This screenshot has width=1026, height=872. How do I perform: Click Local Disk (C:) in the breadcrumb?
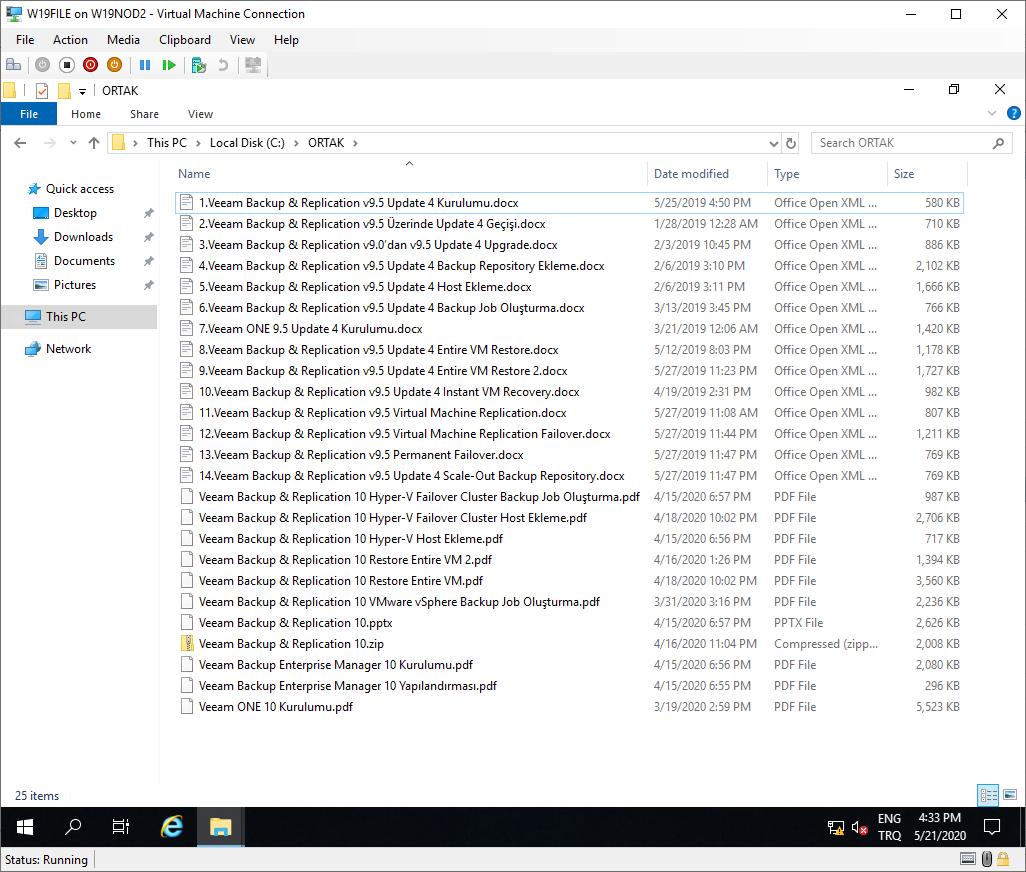pos(247,143)
